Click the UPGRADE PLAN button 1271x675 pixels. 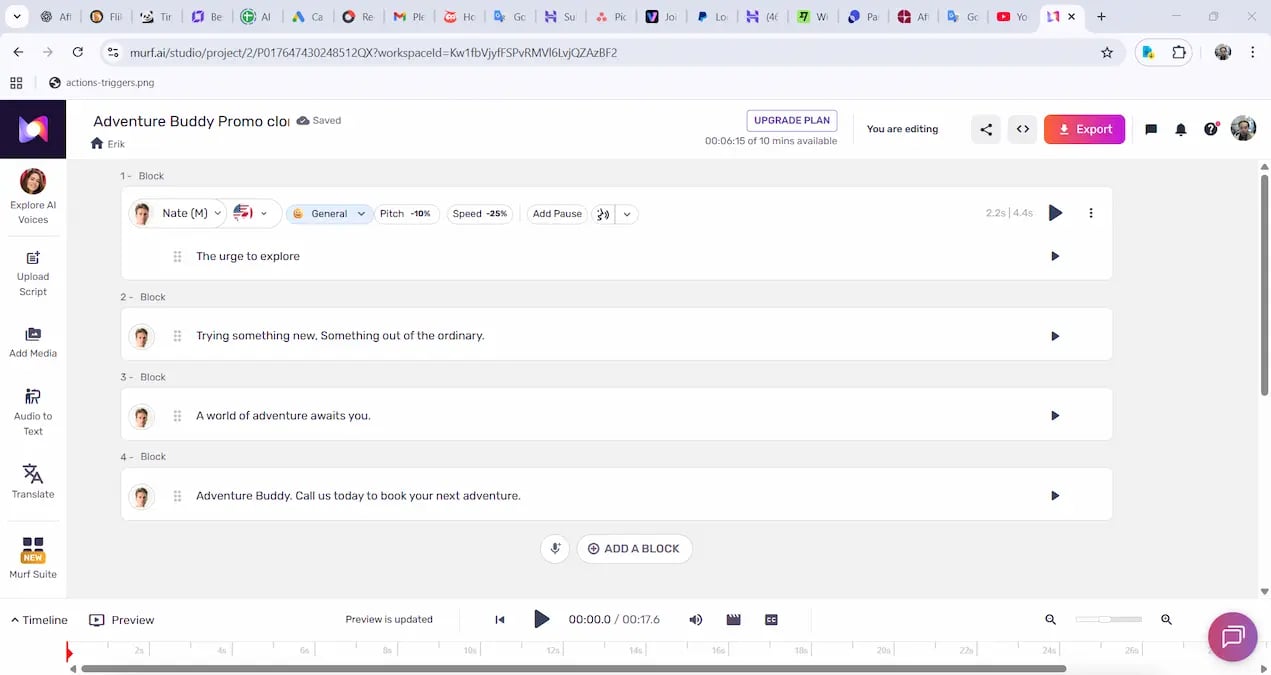point(792,120)
